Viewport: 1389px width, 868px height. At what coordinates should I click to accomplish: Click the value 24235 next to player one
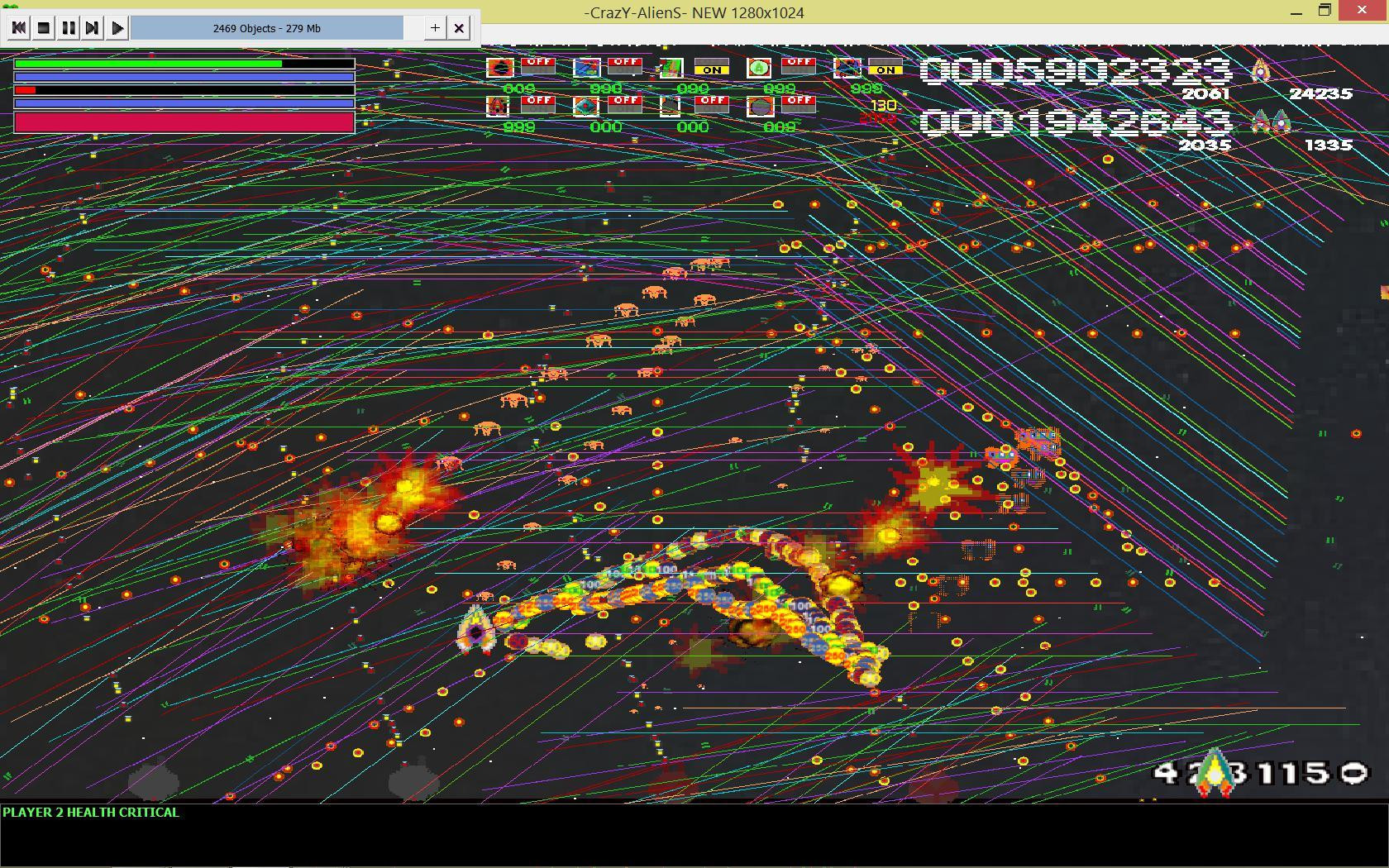pyautogui.click(x=1320, y=94)
